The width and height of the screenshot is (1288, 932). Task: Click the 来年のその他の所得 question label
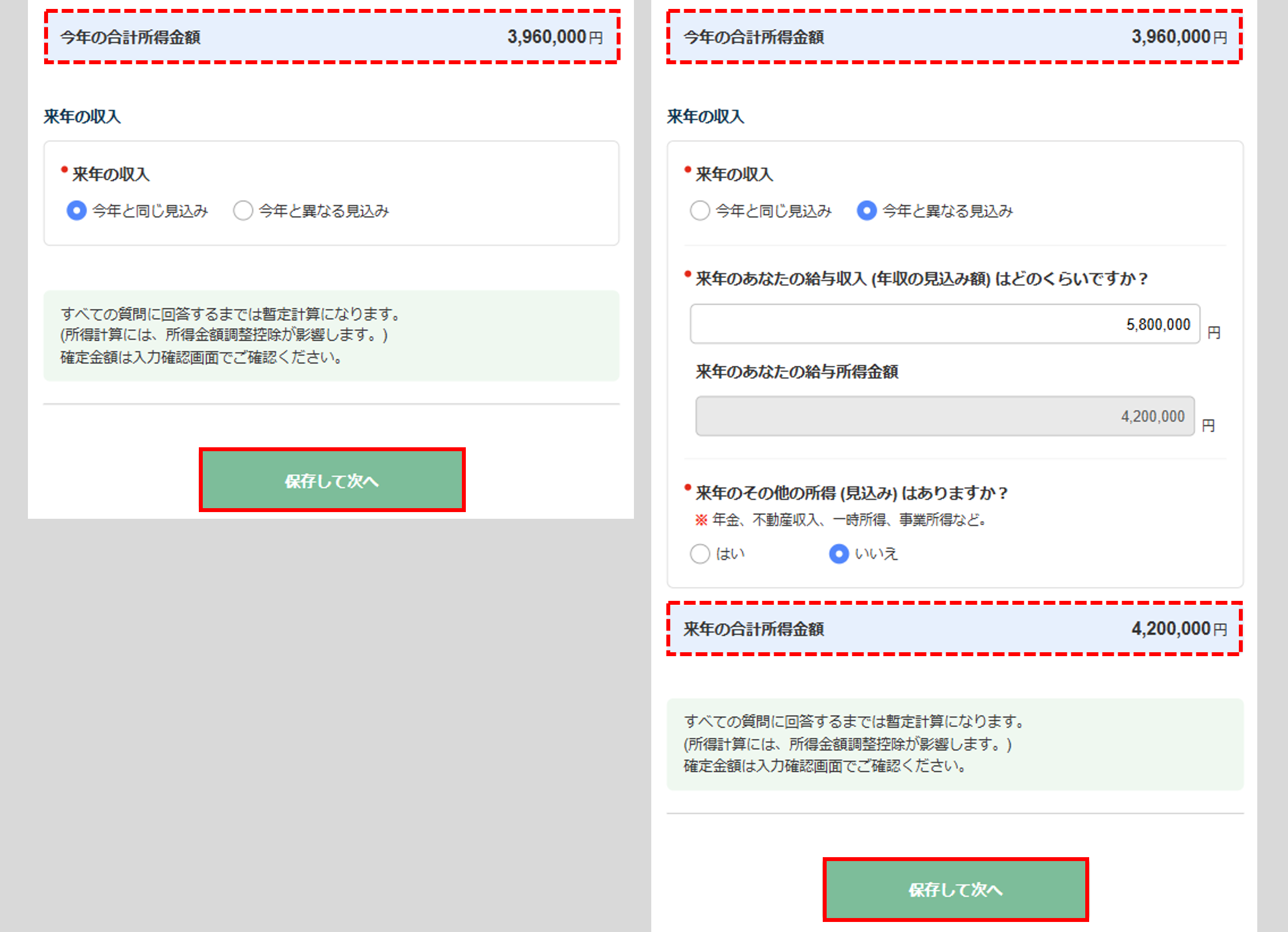point(851,493)
